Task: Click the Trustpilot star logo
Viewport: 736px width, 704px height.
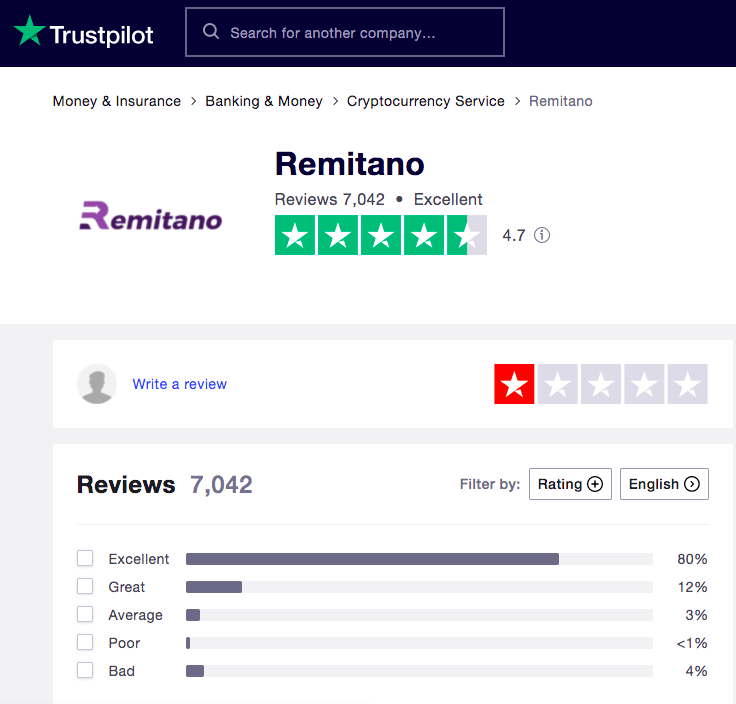Action: tap(30, 31)
